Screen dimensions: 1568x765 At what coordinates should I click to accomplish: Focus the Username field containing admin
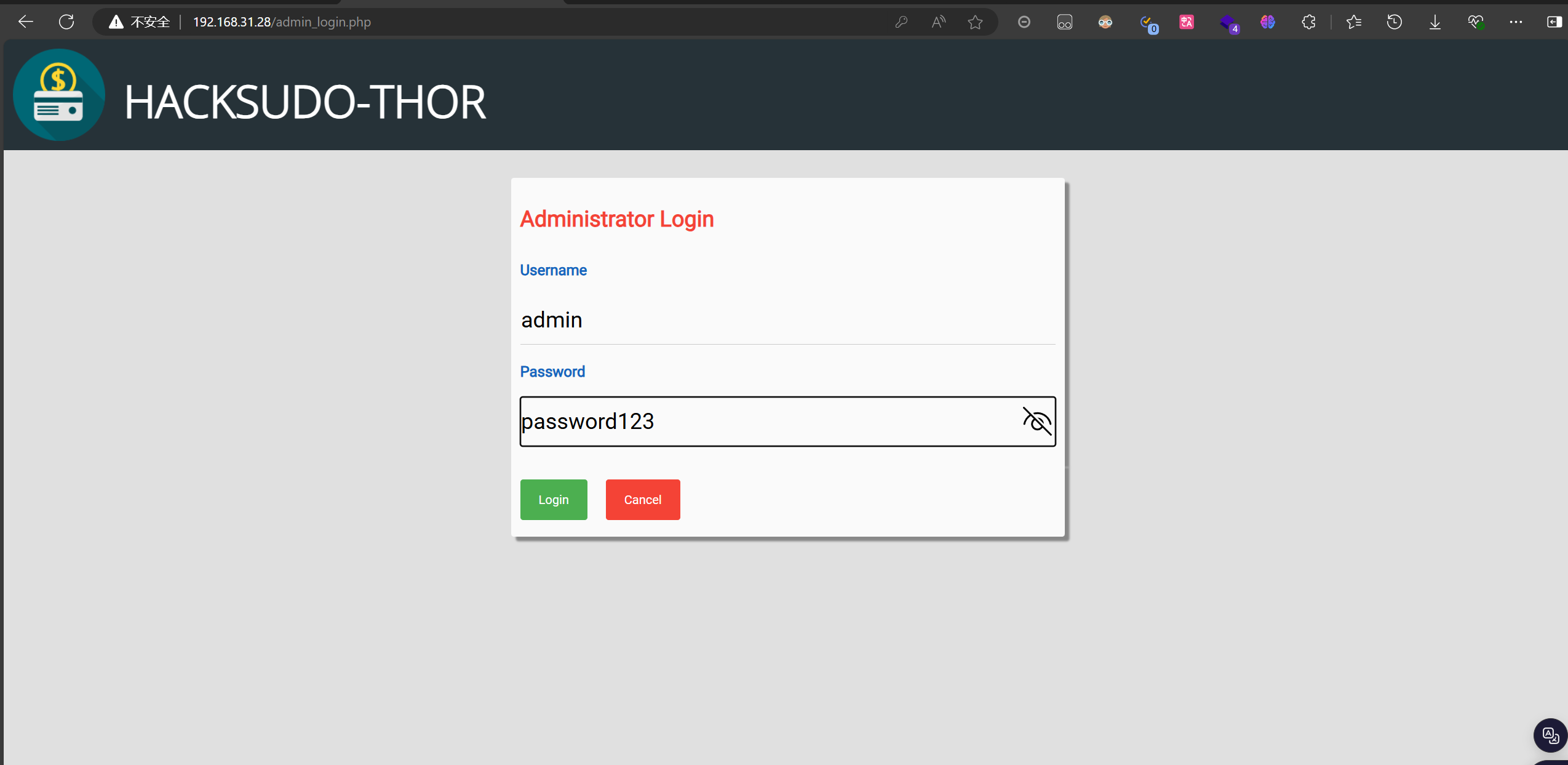pyautogui.click(x=787, y=320)
